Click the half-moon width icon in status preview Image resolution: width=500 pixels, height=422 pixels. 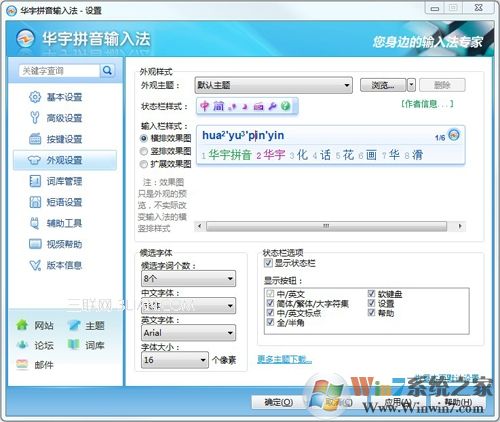[245, 107]
